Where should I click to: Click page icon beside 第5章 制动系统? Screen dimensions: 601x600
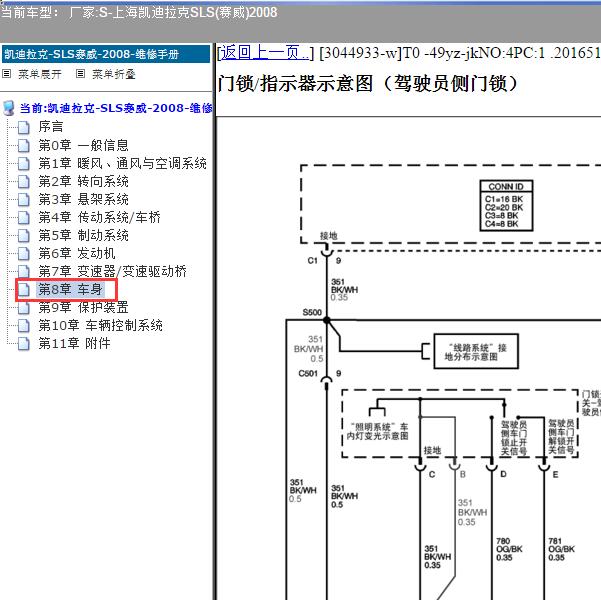point(24,235)
